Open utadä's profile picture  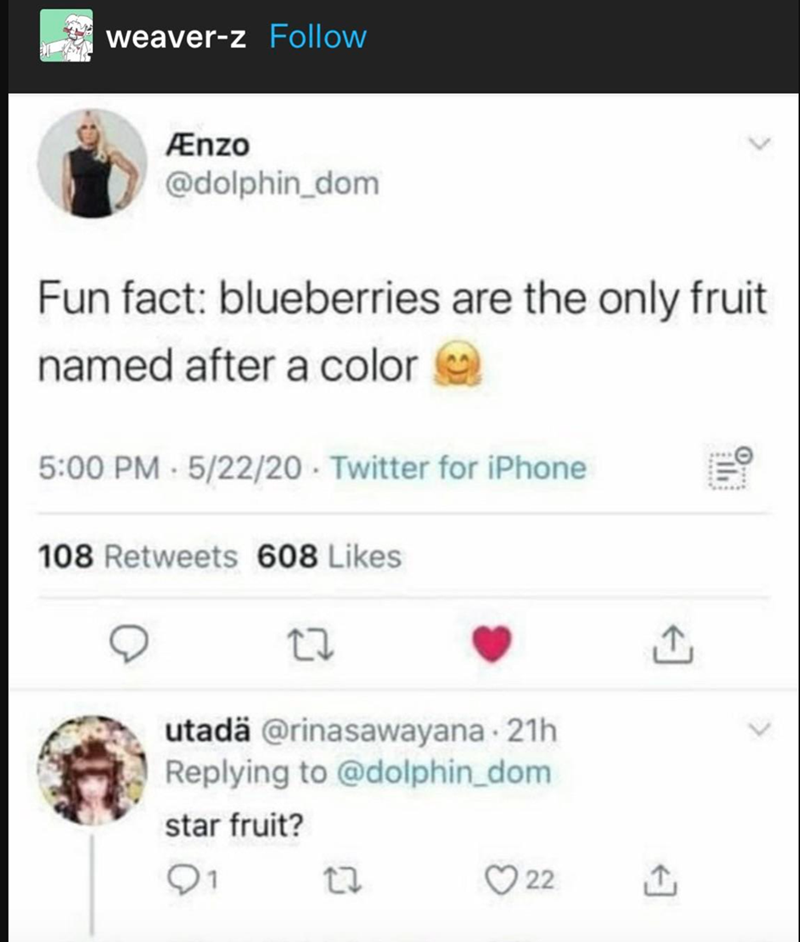coord(92,769)
